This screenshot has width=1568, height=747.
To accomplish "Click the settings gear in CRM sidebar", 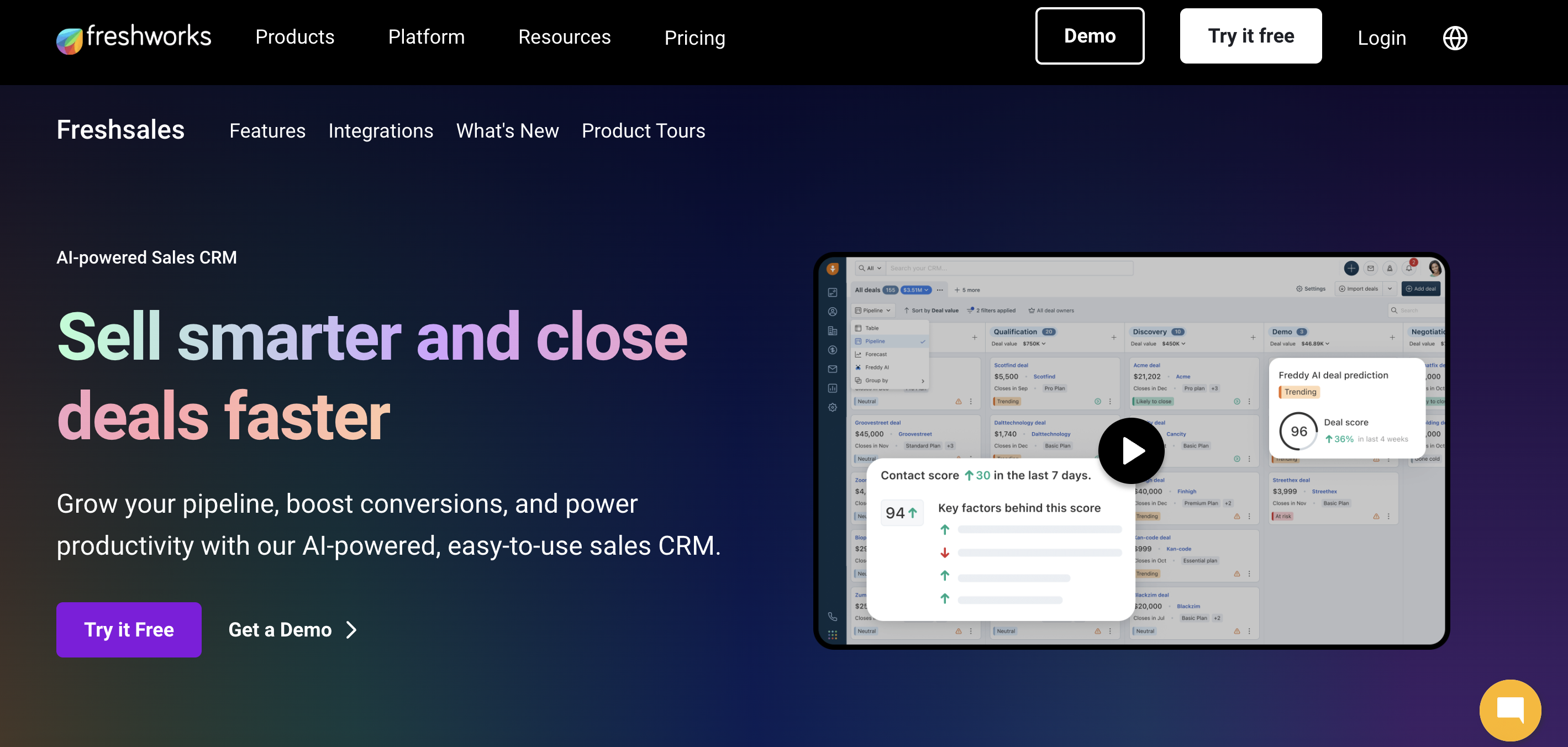I will [x=832, y=407].
